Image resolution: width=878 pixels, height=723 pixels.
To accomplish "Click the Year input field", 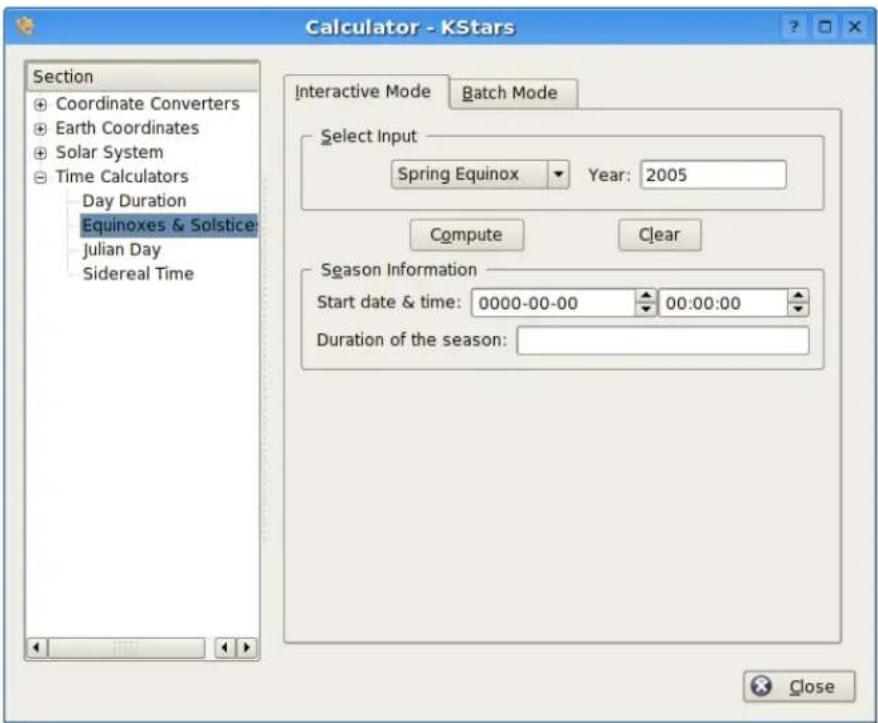I will coord(713,175).
